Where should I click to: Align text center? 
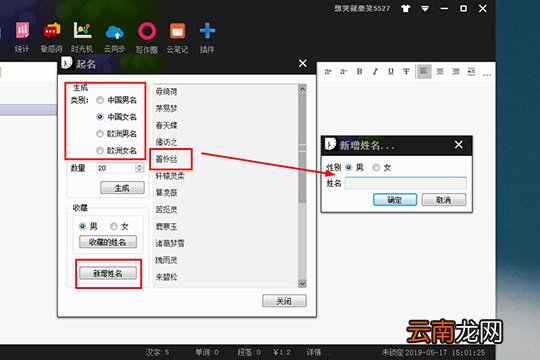440,72
